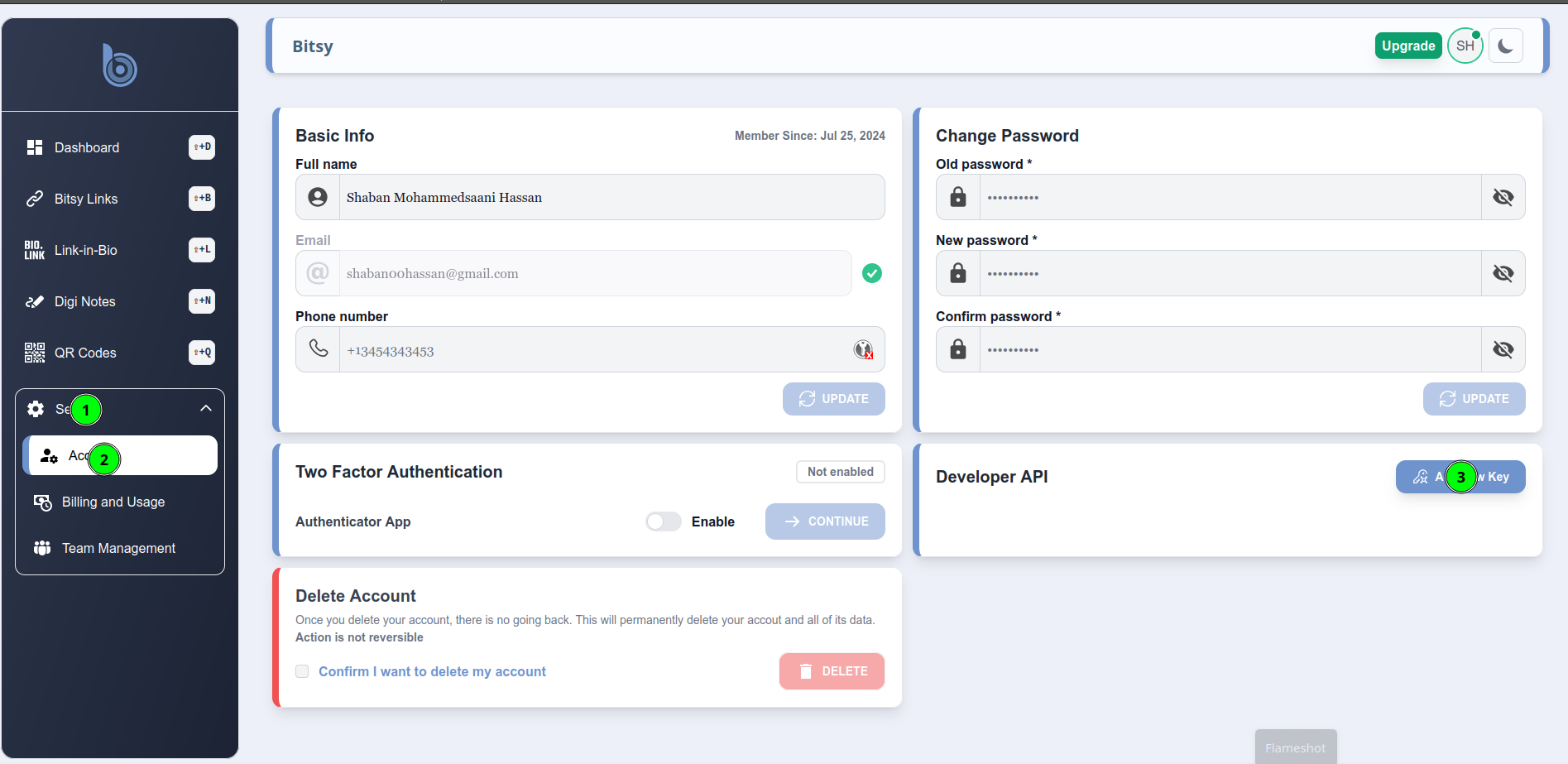Click Add New Key in Developer API

(1460, 477)
